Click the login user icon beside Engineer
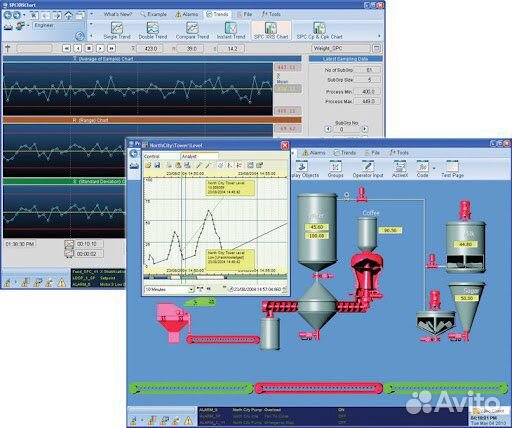Viewport: 512px width, 428px height. [x=21, y=26]
